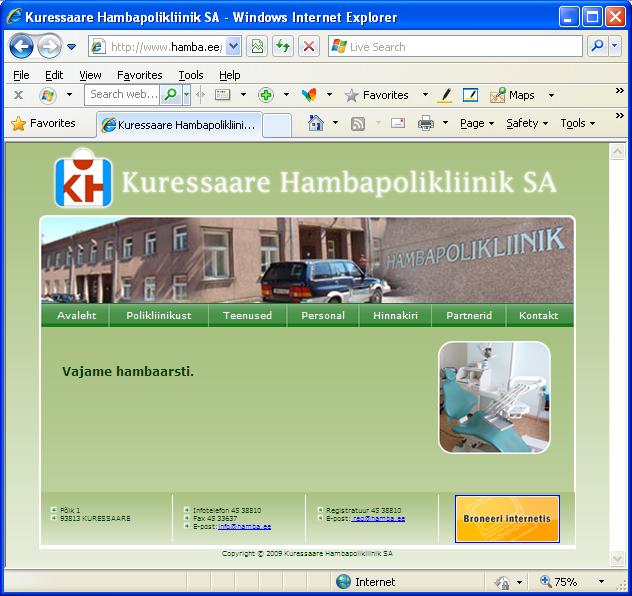Screen dimensions: 632x596
Task: Open the 75% zoom level dropdown
Action: click(601, 581)
